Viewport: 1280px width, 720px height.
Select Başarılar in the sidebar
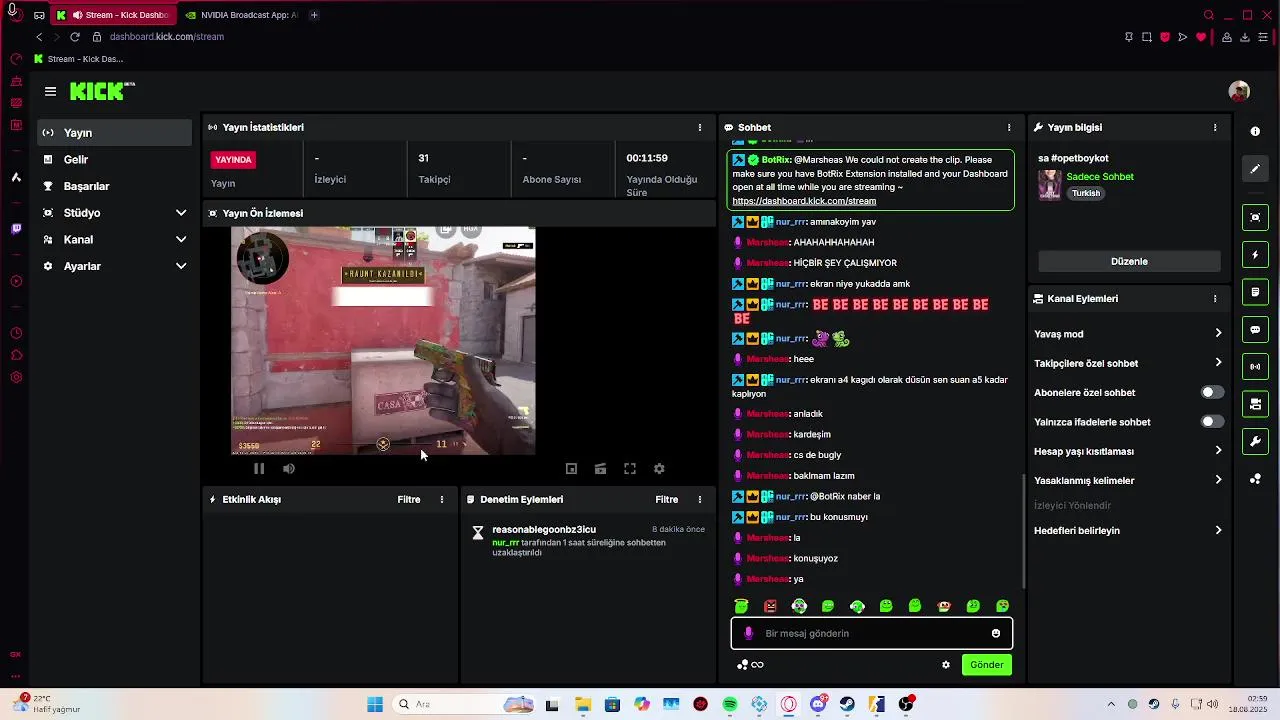(115, 186)
